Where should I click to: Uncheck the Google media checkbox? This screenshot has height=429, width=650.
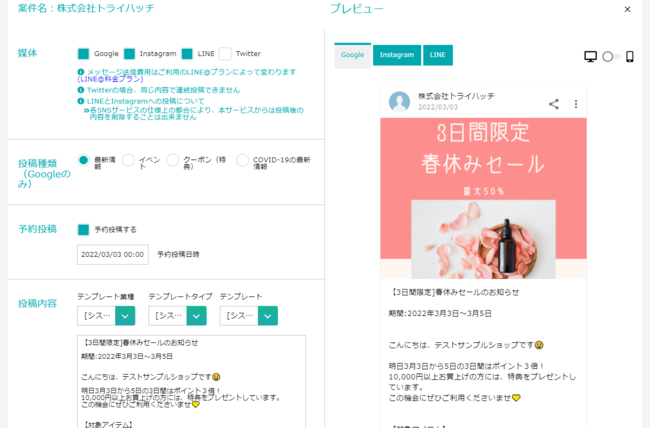[x=84, y=54]
